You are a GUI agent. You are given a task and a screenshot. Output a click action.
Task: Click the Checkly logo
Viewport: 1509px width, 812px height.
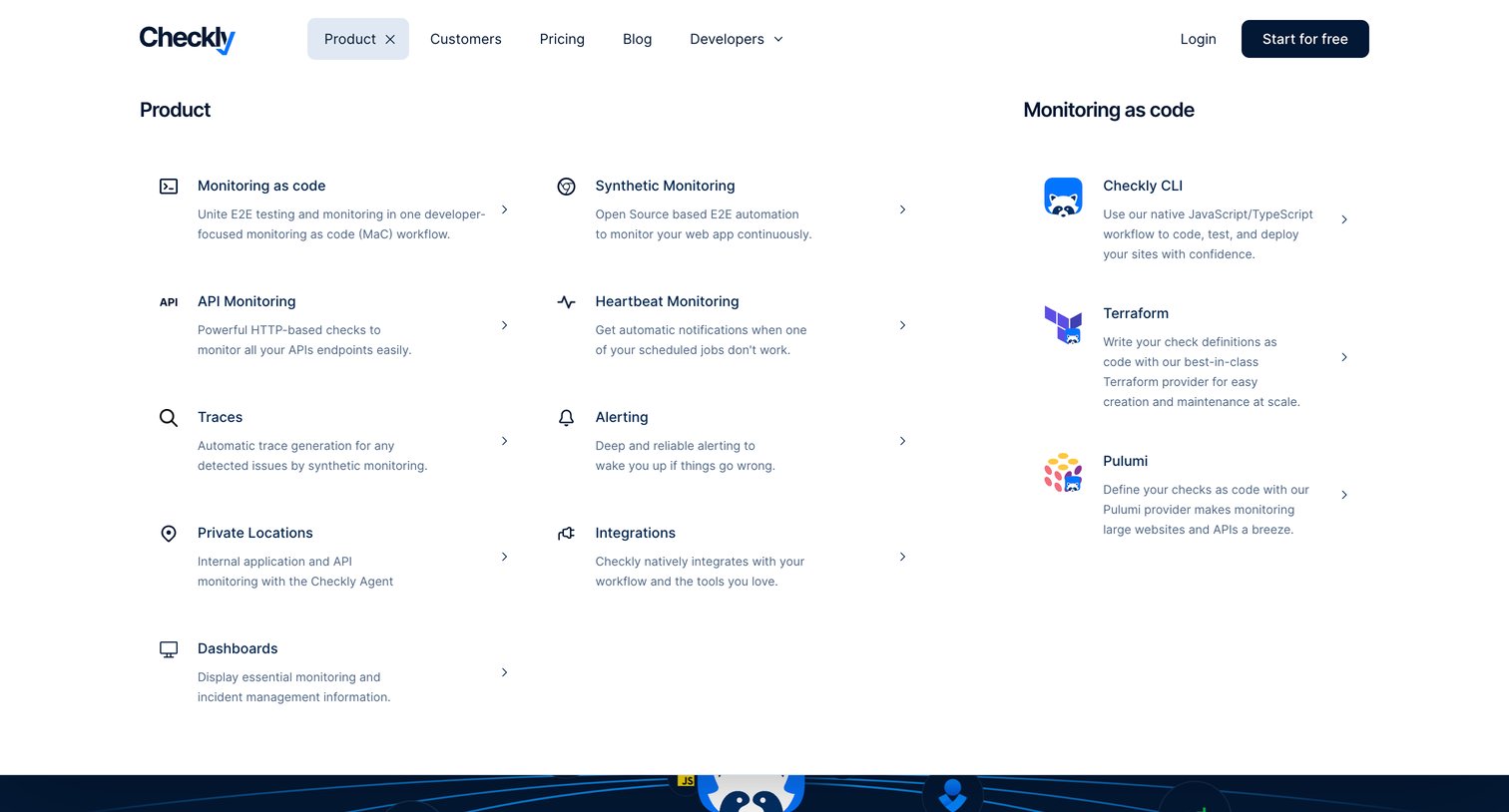[188, 39]
